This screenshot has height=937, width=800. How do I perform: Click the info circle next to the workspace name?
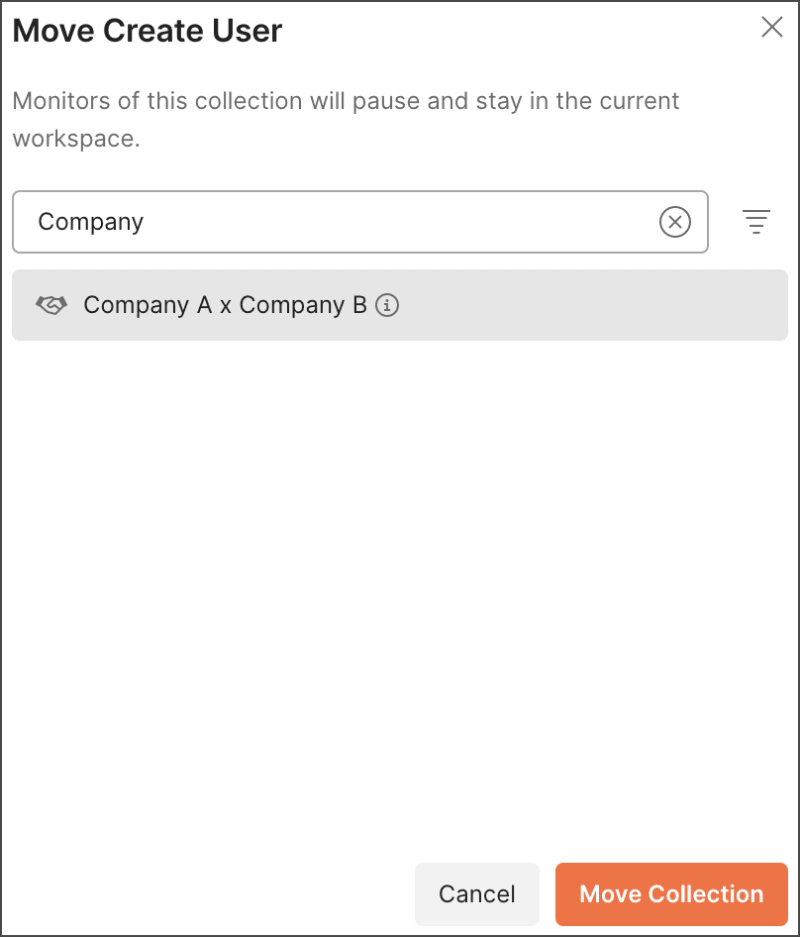tap(388, 306)
